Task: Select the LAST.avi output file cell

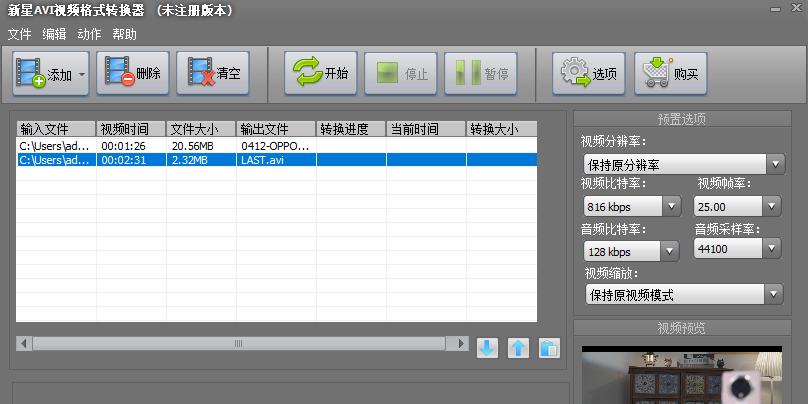Action: [x=276, y=160]
